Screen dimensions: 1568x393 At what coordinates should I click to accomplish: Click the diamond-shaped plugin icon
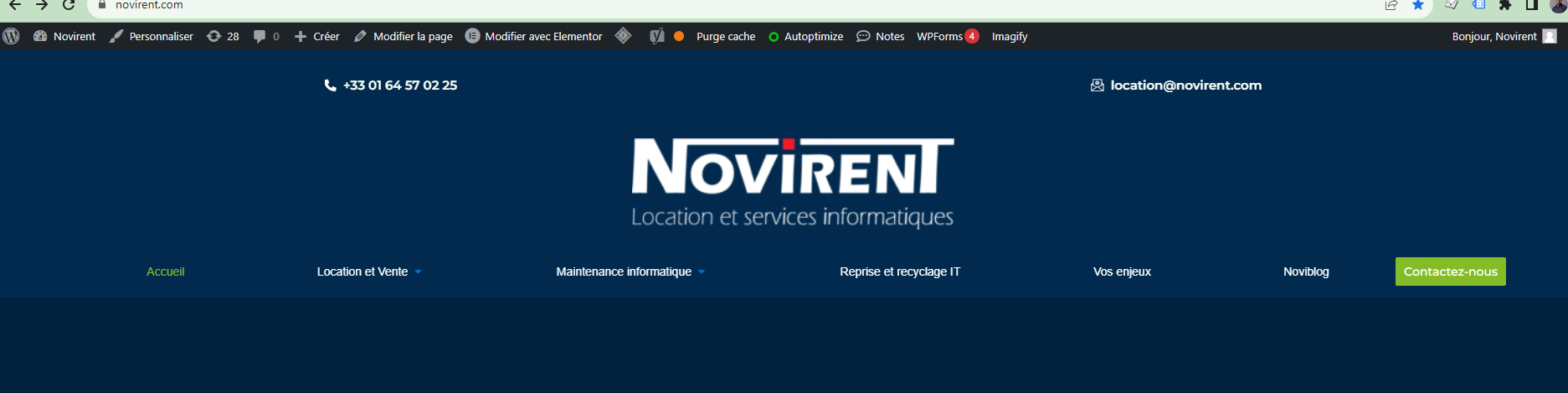pyautogui.click(x=623, y=36)
